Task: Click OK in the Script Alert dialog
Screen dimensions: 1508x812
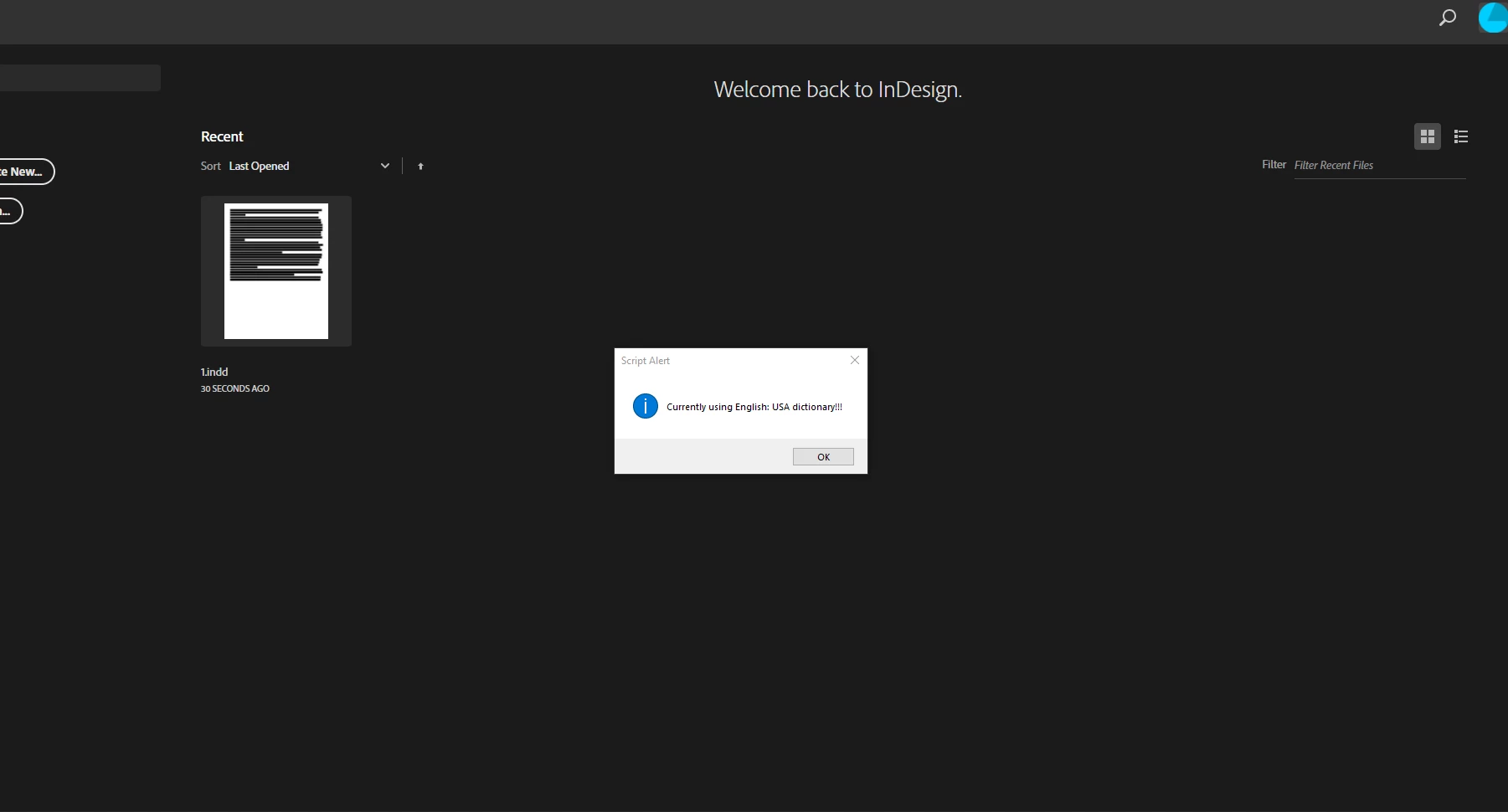Action: [823, 456]
